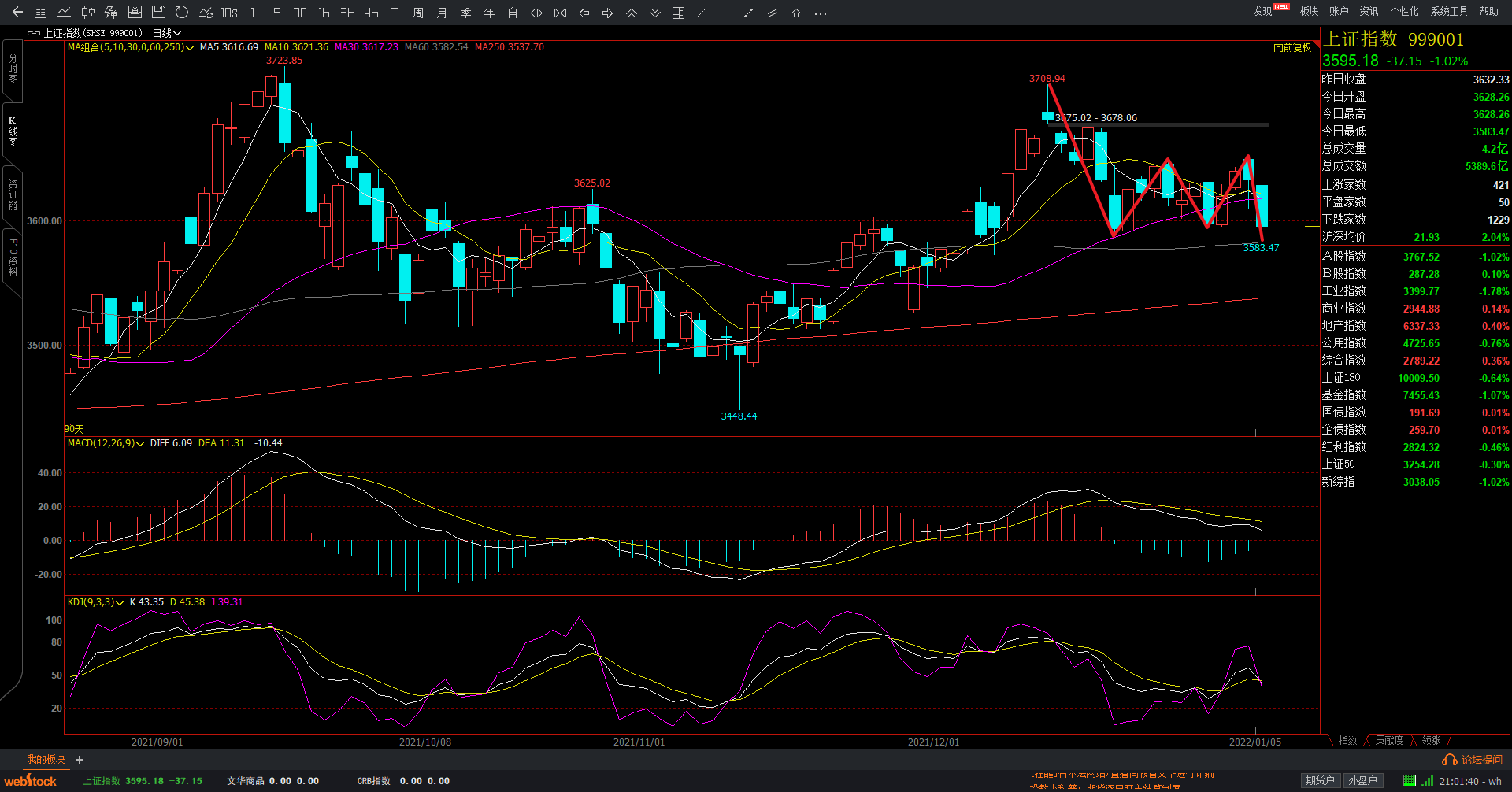Select the 1-minute period icon
Image resolution: width=1512 pixels, height=792 pixels.
click(253, 13)
